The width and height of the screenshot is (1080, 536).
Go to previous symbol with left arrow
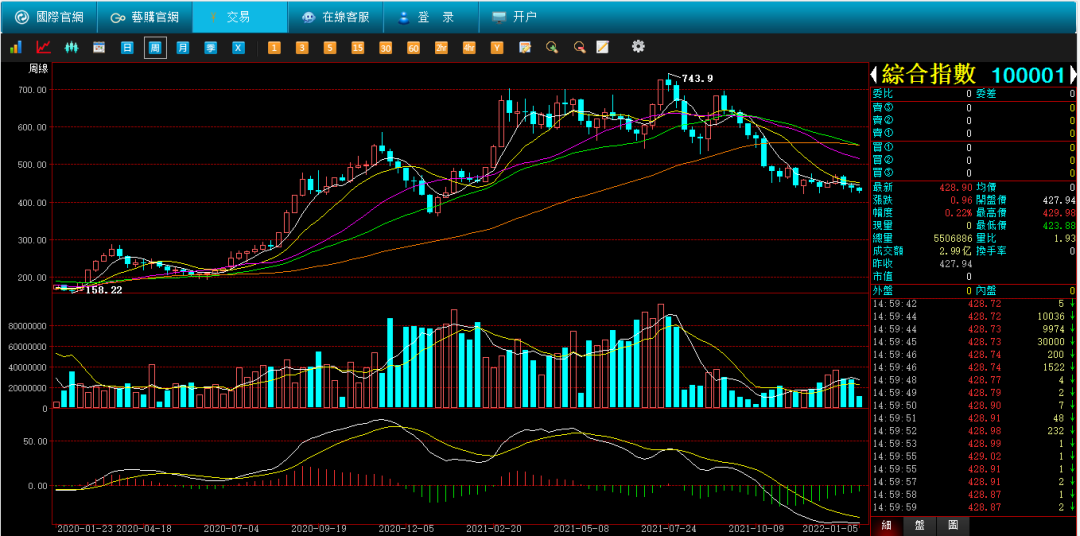click(x=873, y=74)
